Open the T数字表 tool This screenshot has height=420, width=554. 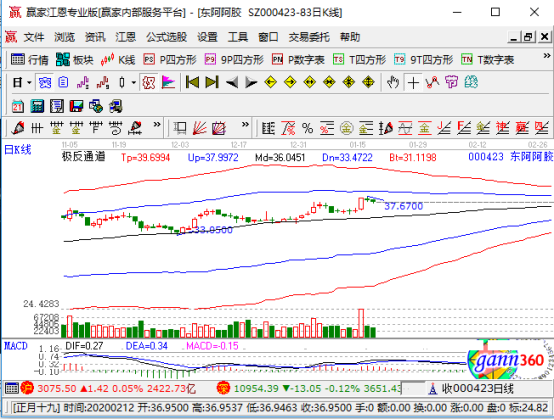point(487,60)
